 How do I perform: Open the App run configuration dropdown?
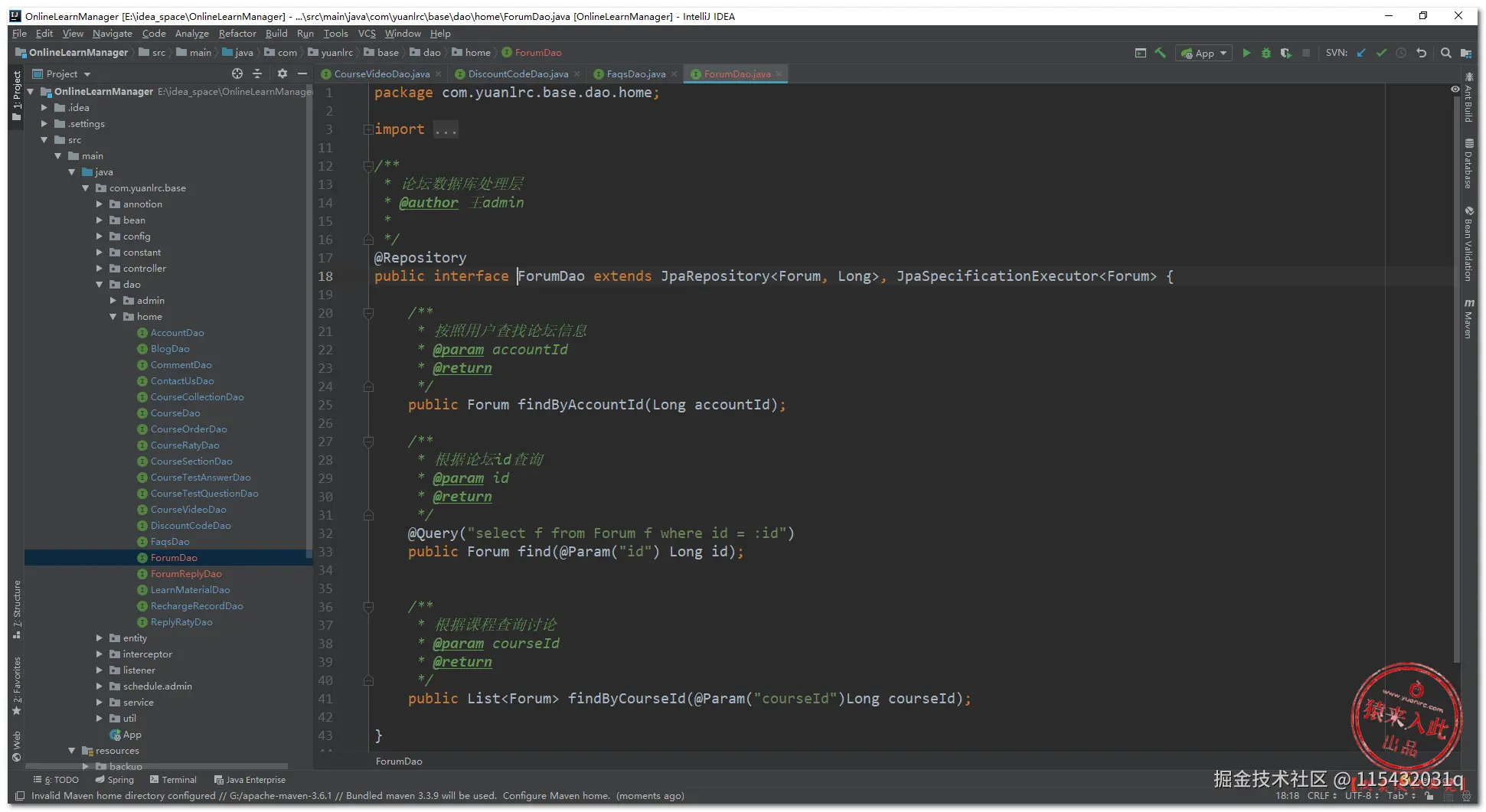click(1205, 53)
